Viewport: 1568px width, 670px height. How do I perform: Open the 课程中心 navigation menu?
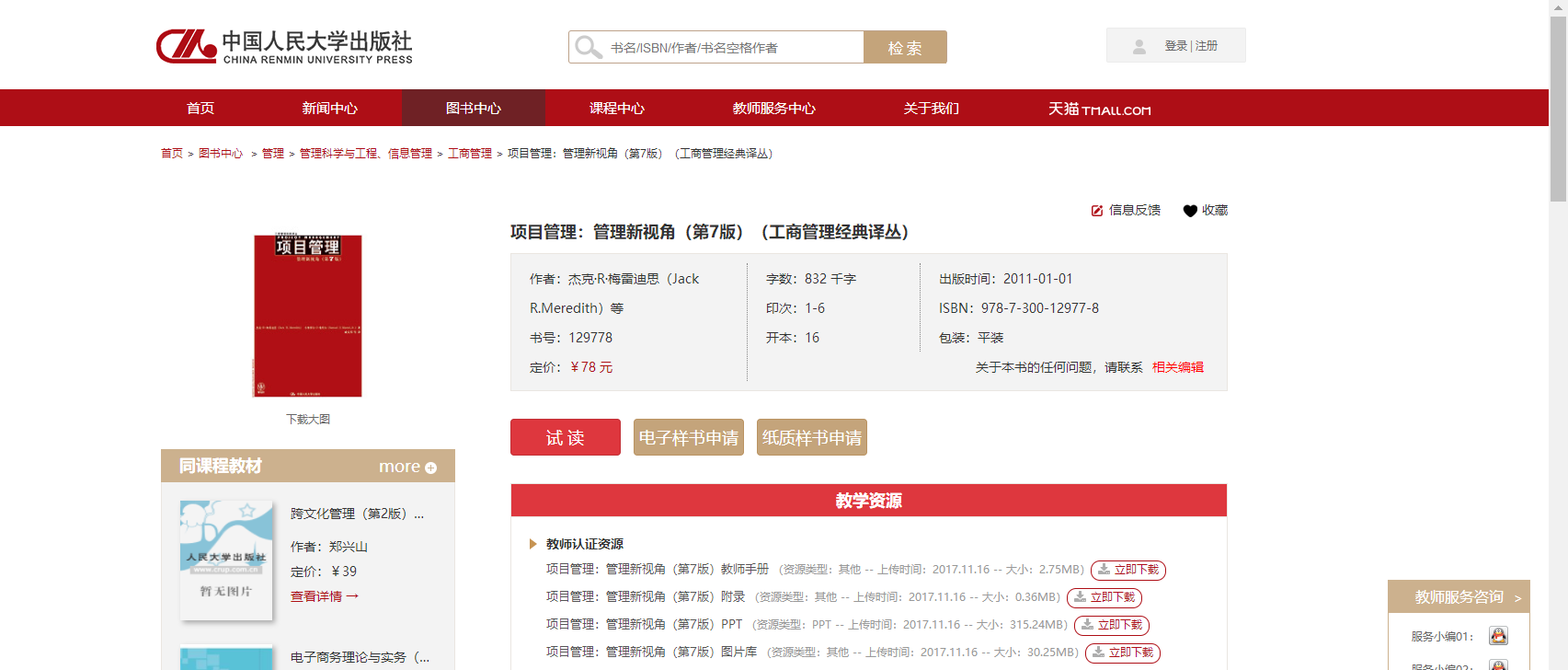(617, 108)
